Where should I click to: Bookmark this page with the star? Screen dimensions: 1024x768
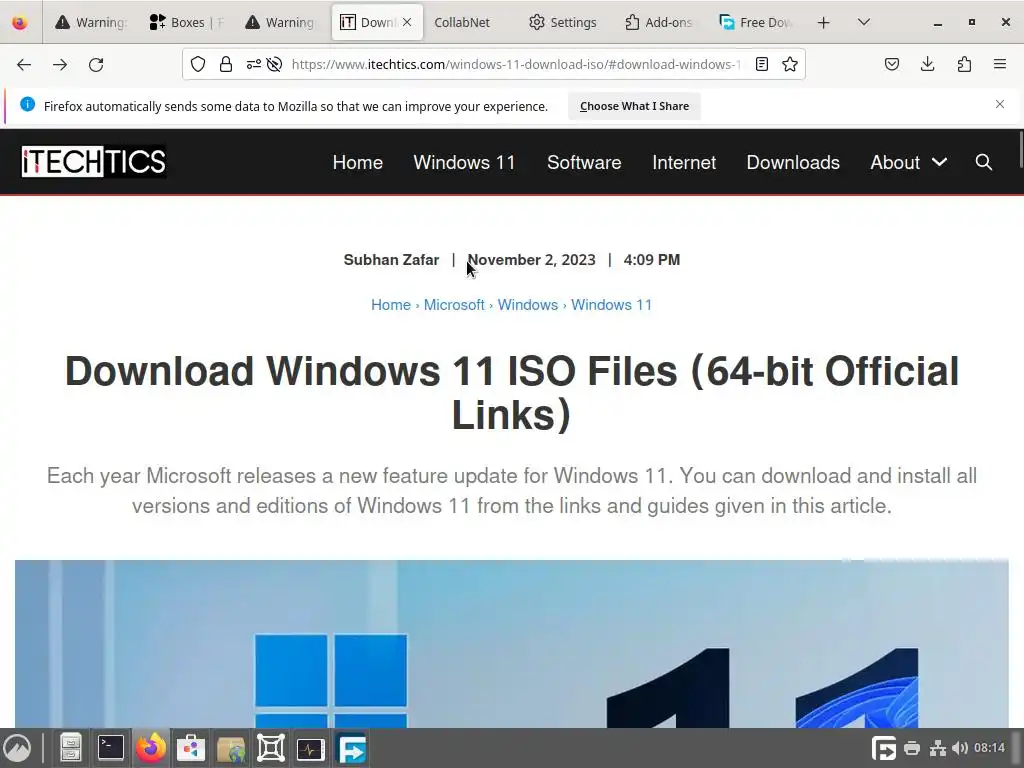(x=790, y=64)
